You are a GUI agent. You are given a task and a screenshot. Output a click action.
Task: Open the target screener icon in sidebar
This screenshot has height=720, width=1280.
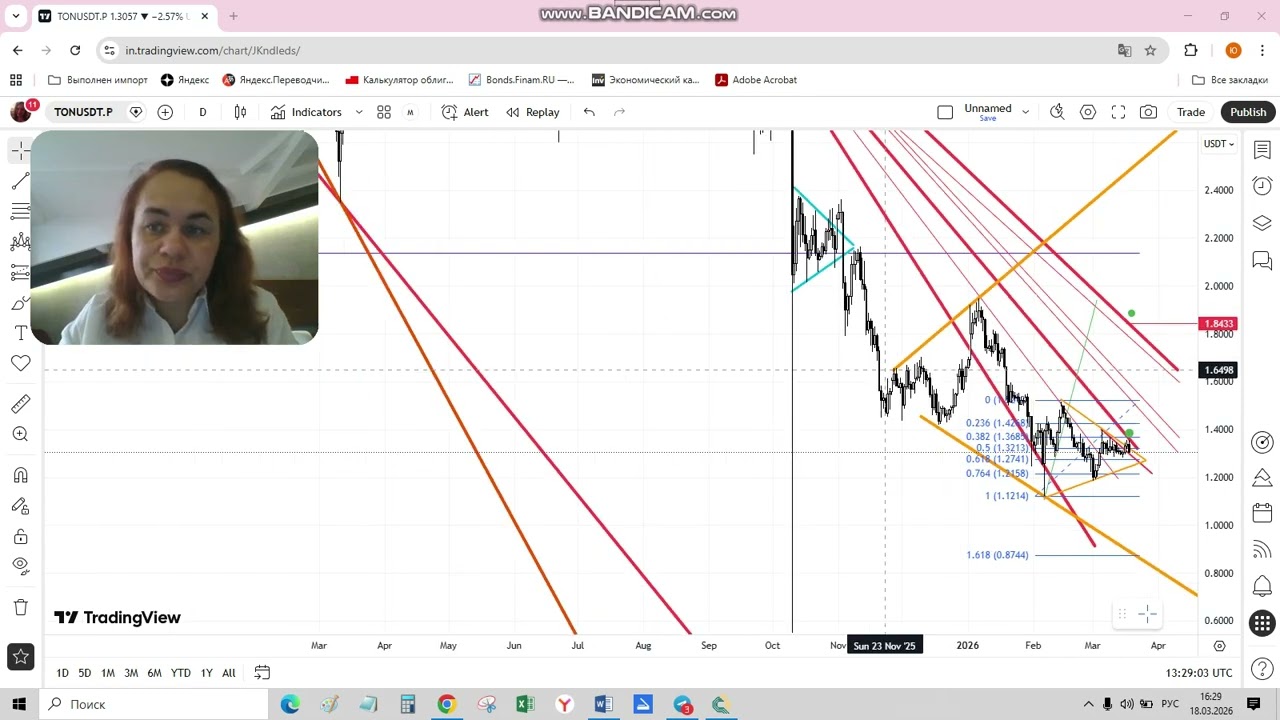coord(1262,442)
